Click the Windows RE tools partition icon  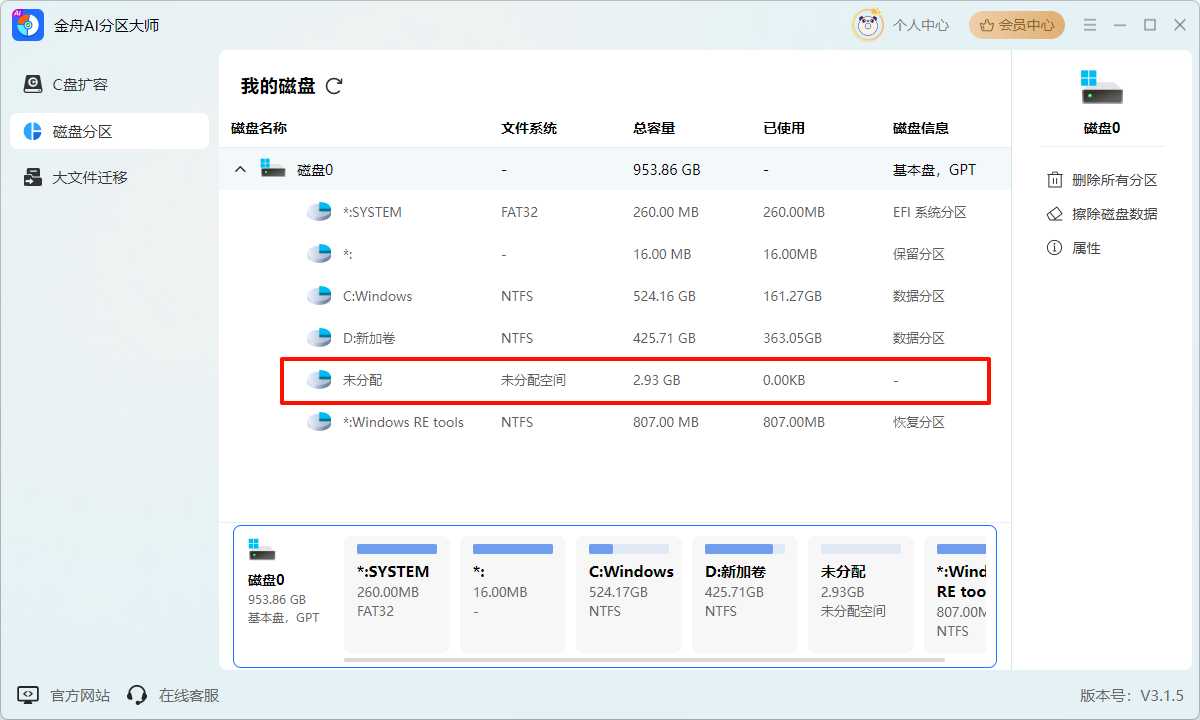(319, 422)
